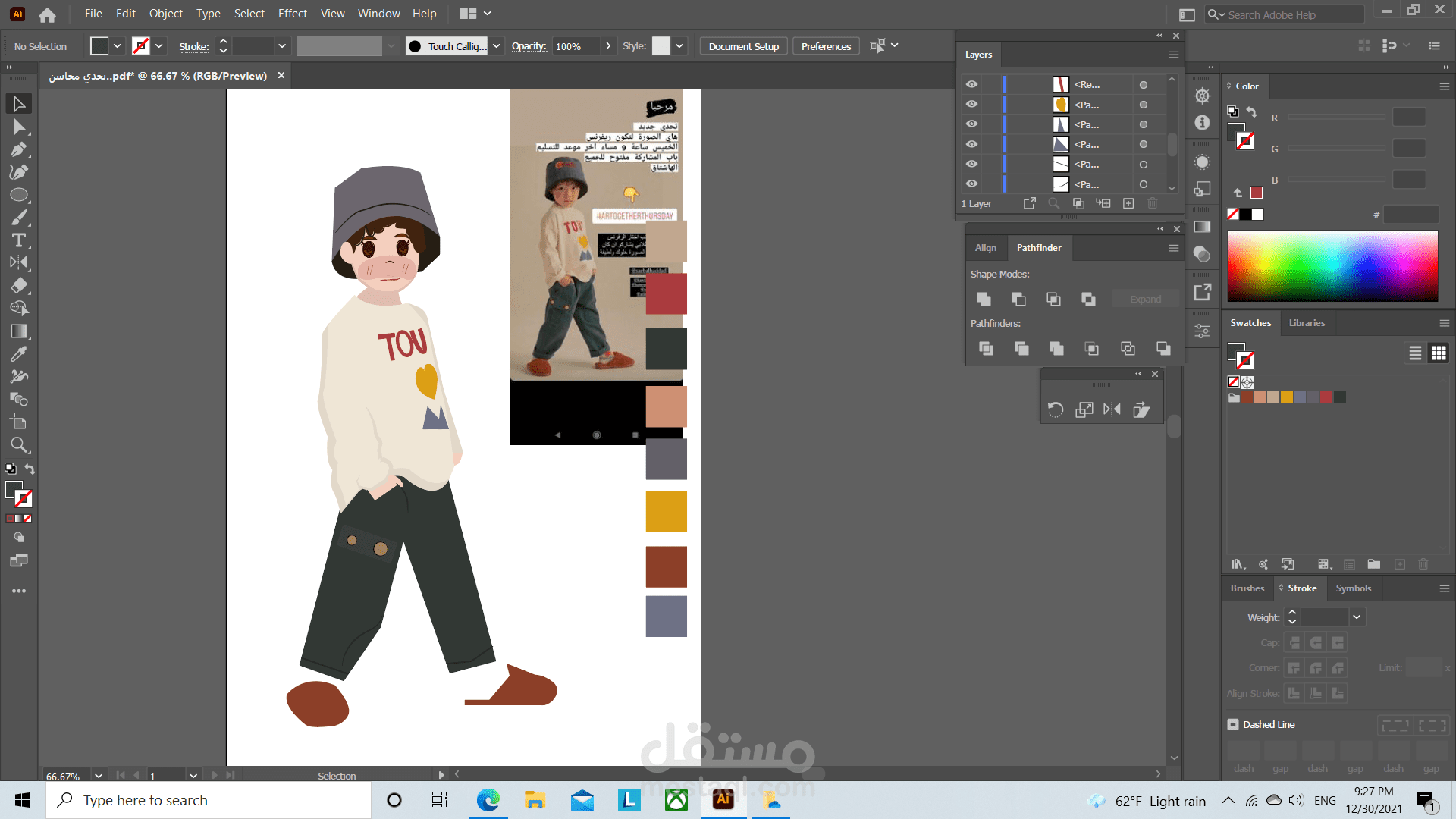Click the Opacity label link
Viewport: 1456px width, 819px height.
[x=529, y=46]
